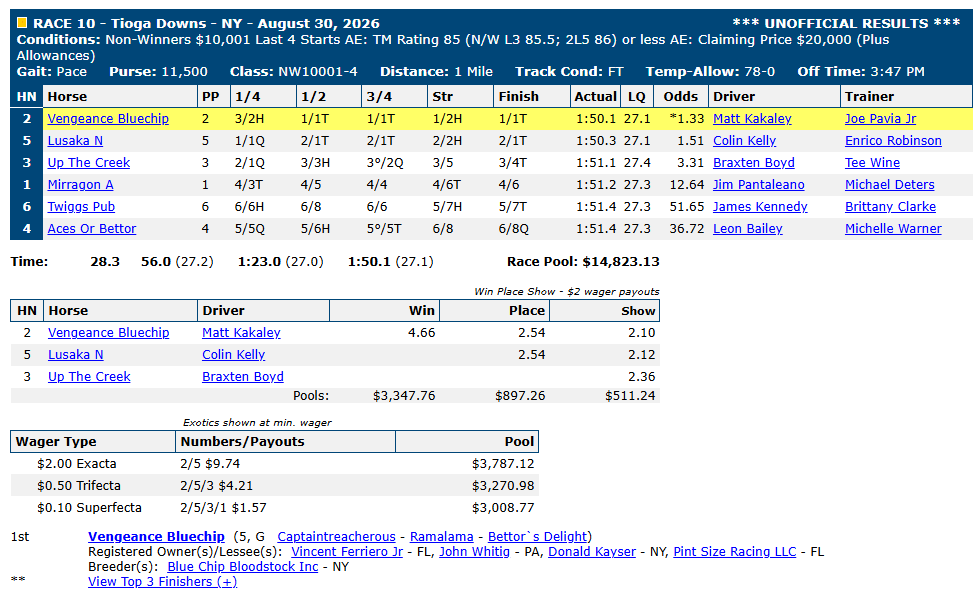975x594 pixels.
Task: Open owner Donald Kayser link
Action: [x=592, y=552]
